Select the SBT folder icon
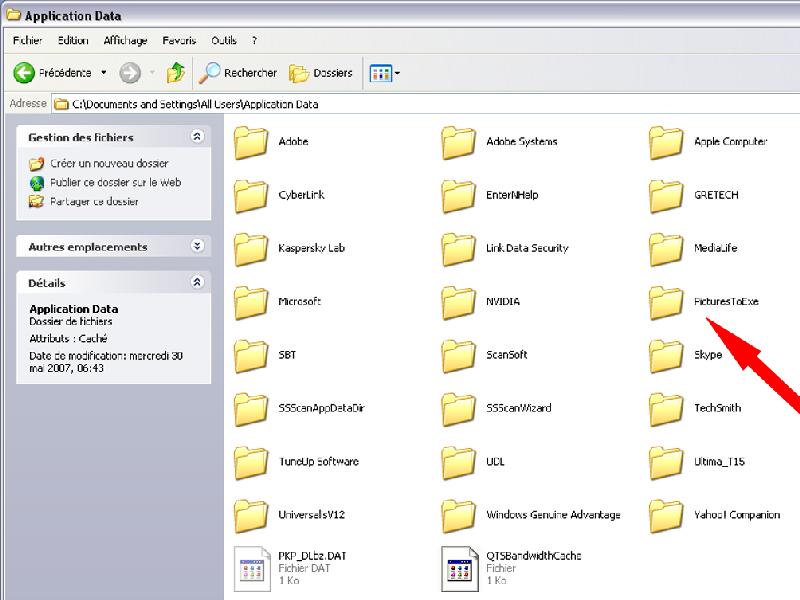The image size is (800, 600). click(x=251, y=356)
